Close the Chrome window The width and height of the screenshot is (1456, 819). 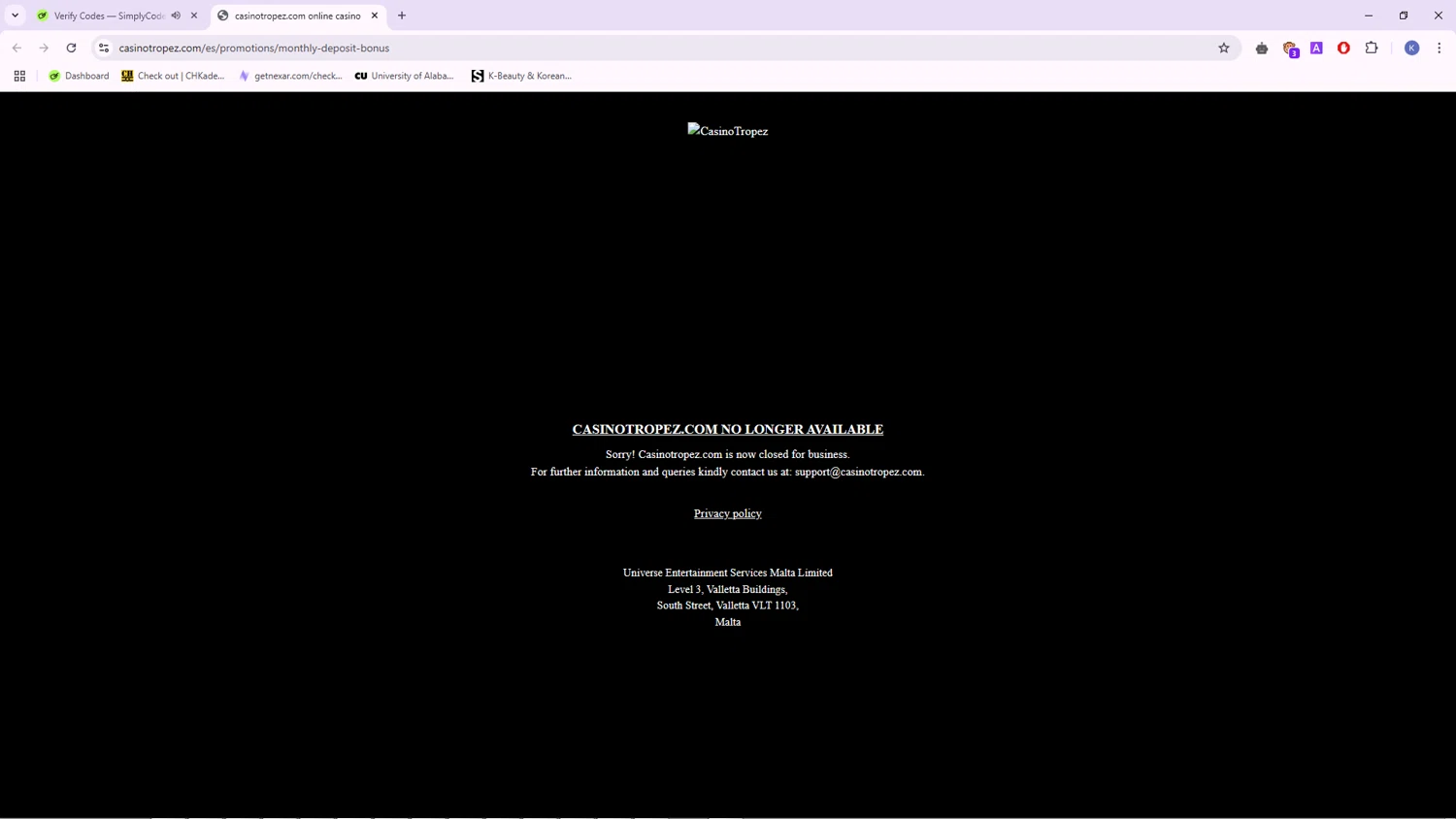(x=1439, y=16)
